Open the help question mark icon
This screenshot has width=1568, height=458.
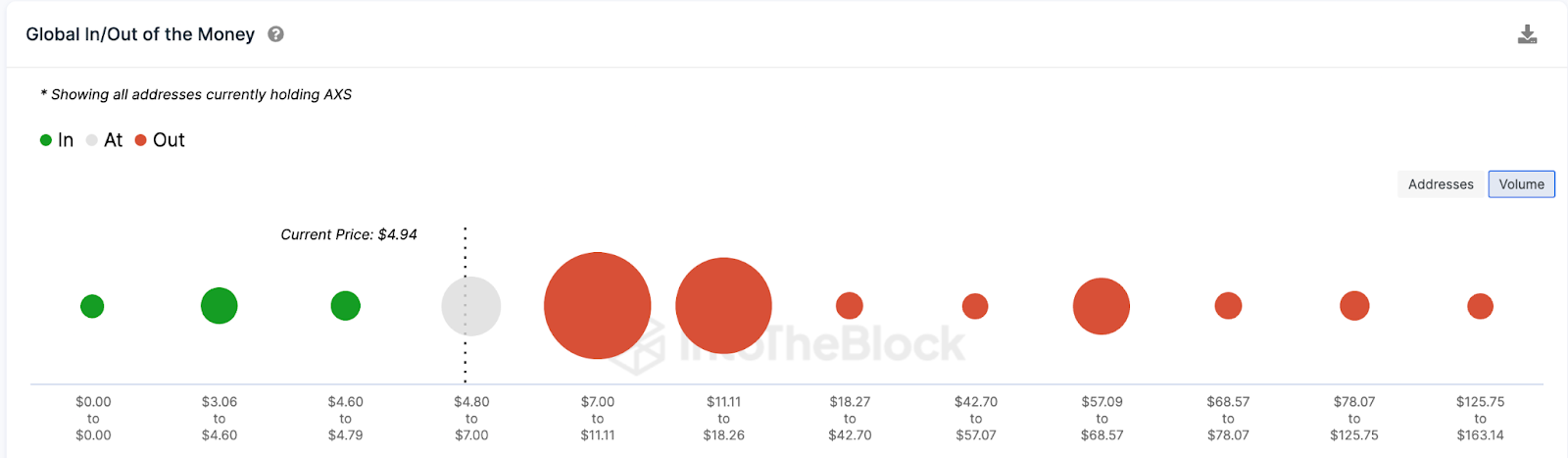[x=276, y=34]
